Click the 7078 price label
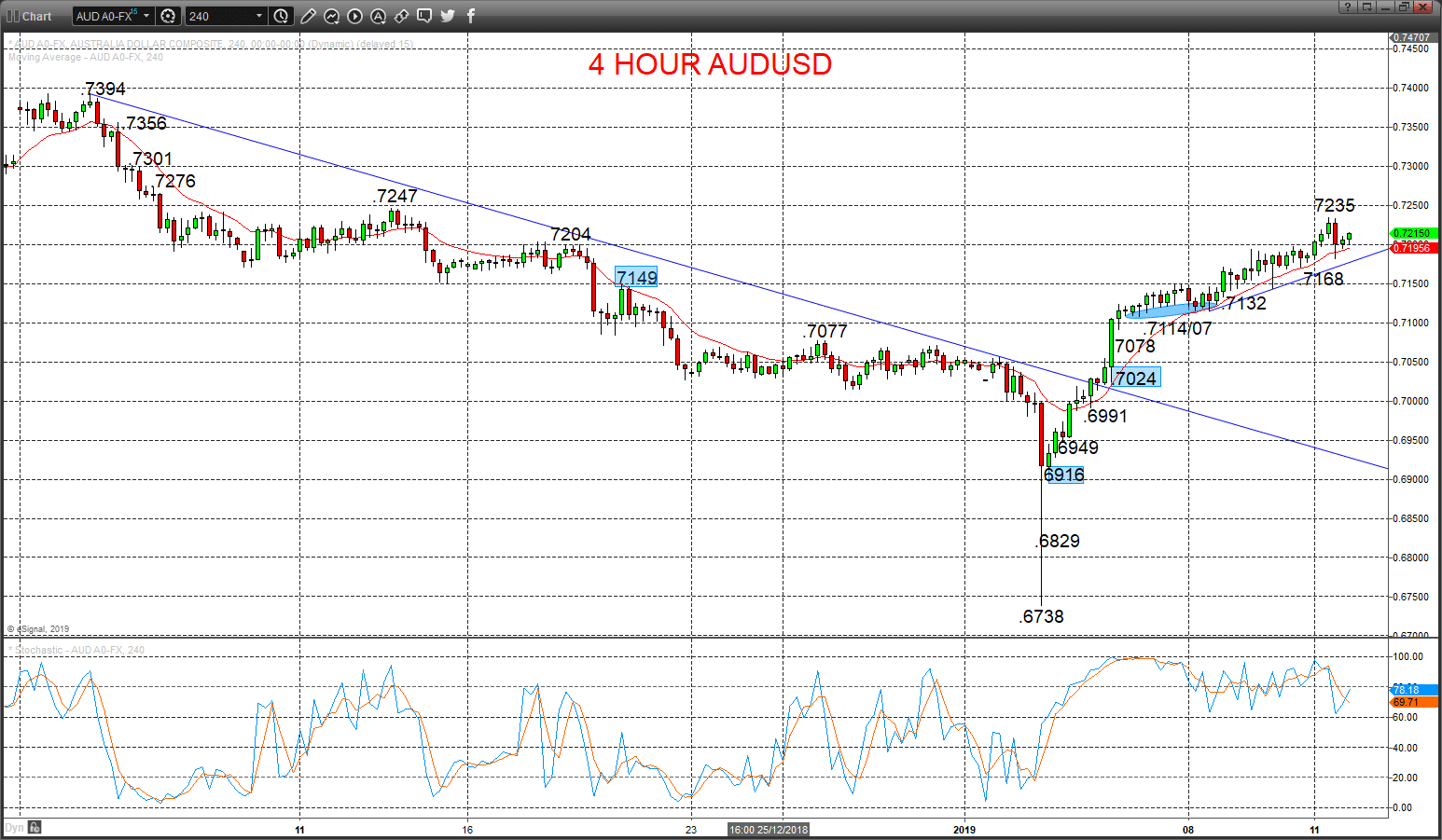Image resolution: width=1442 pixels, height=840 pixels. coord(1135,346)
